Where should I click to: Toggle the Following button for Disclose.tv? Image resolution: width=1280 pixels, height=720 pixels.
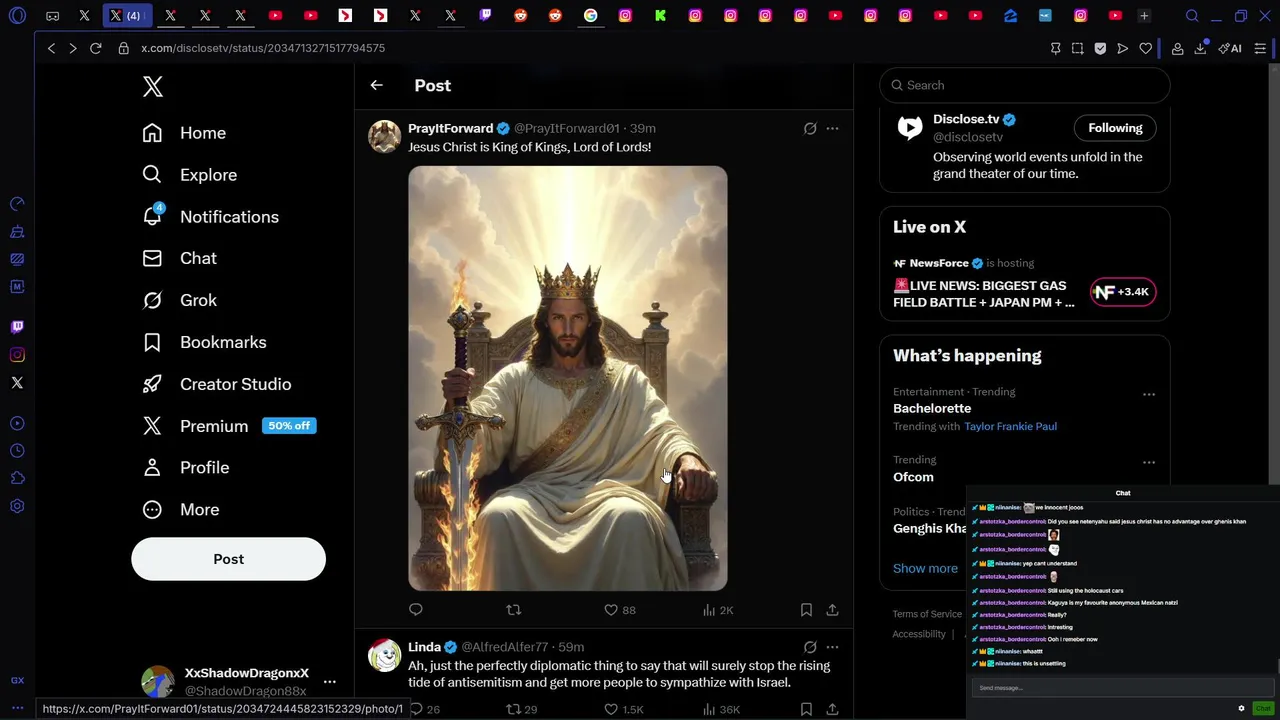[x=1115, y=128]
